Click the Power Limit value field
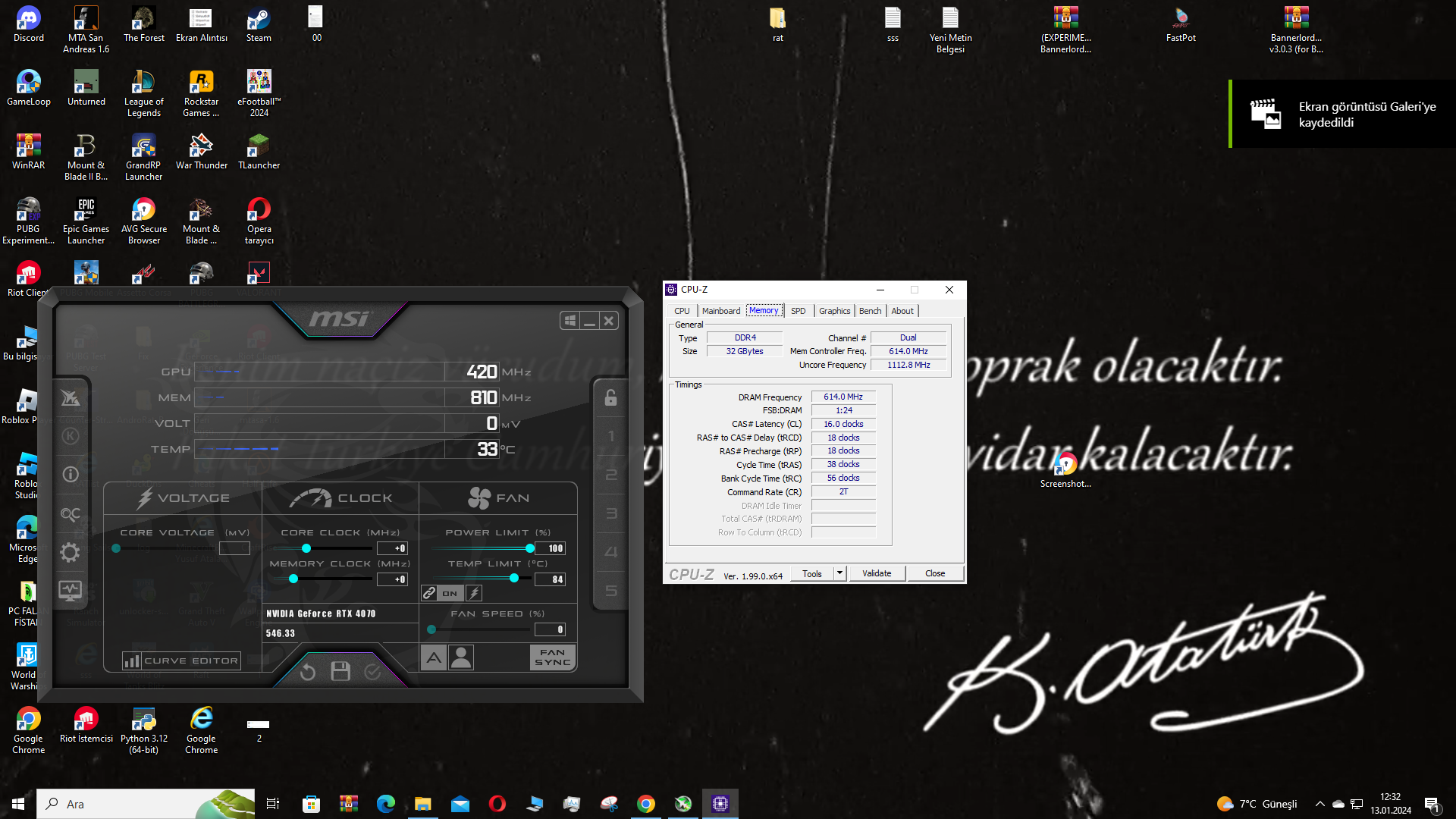The width and height of the screenshot is (1456, 819). point(551,548)
